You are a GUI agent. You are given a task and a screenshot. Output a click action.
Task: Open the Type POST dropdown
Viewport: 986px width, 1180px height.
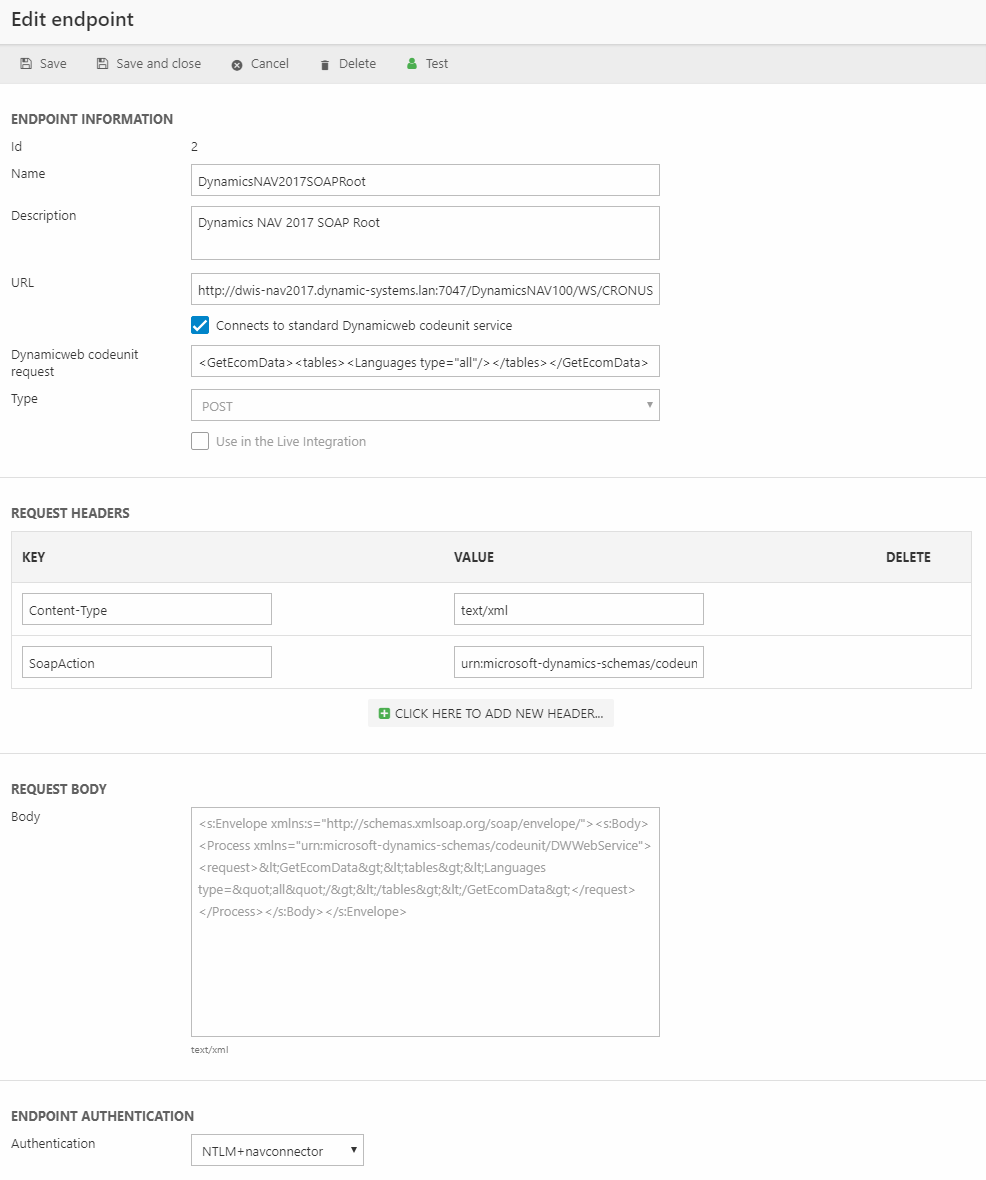(425, 405)
